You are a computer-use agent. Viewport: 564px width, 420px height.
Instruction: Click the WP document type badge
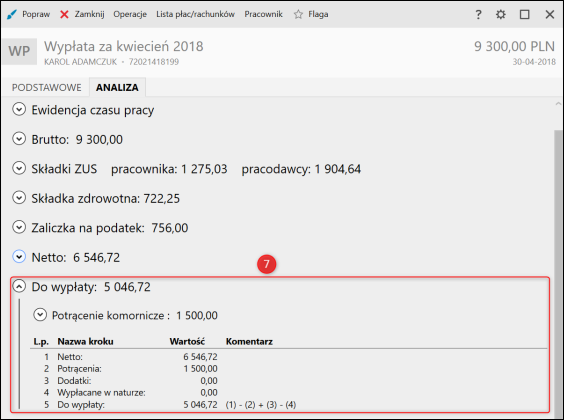click(x=19, y=51)
